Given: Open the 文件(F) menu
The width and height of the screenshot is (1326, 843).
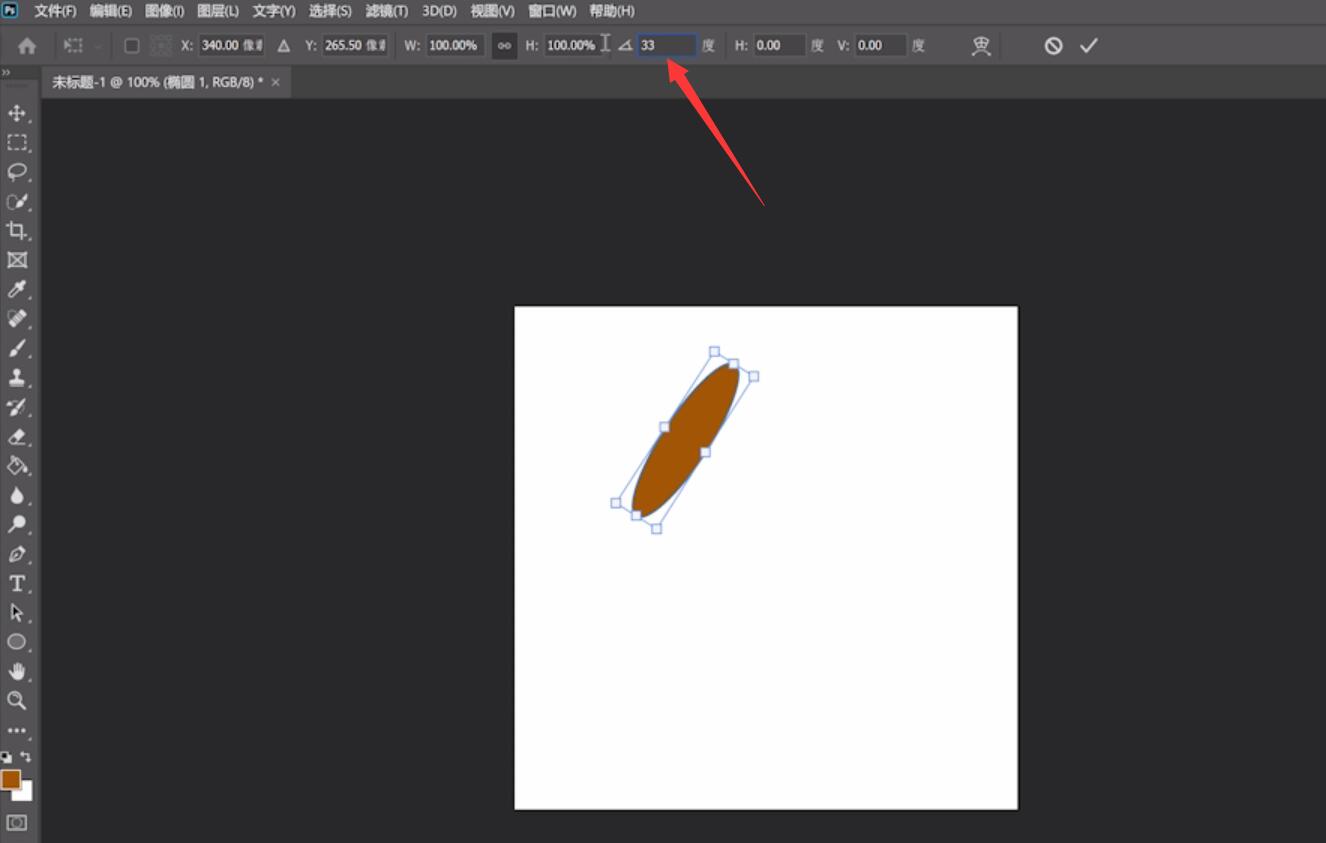Looking at the screenshot, I should tap(55, 11).
